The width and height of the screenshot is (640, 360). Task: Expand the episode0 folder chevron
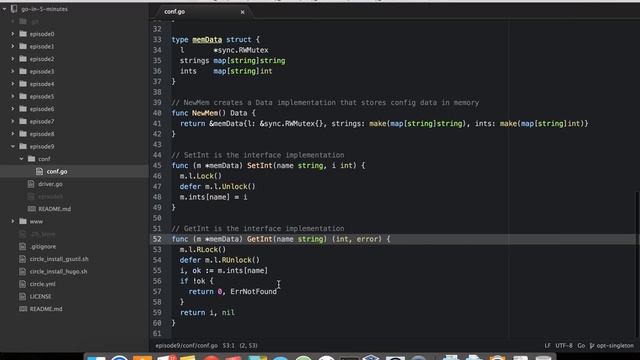coord(13,34)
